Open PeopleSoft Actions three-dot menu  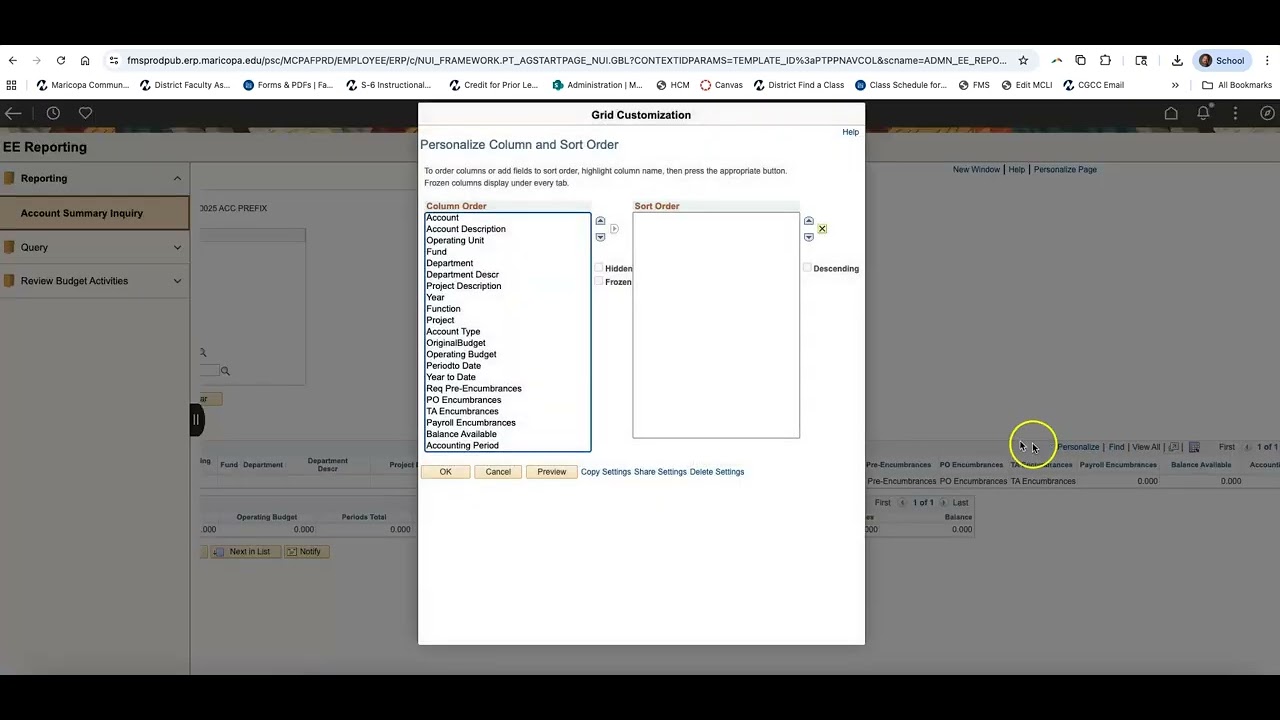(x=1235, y=113)
